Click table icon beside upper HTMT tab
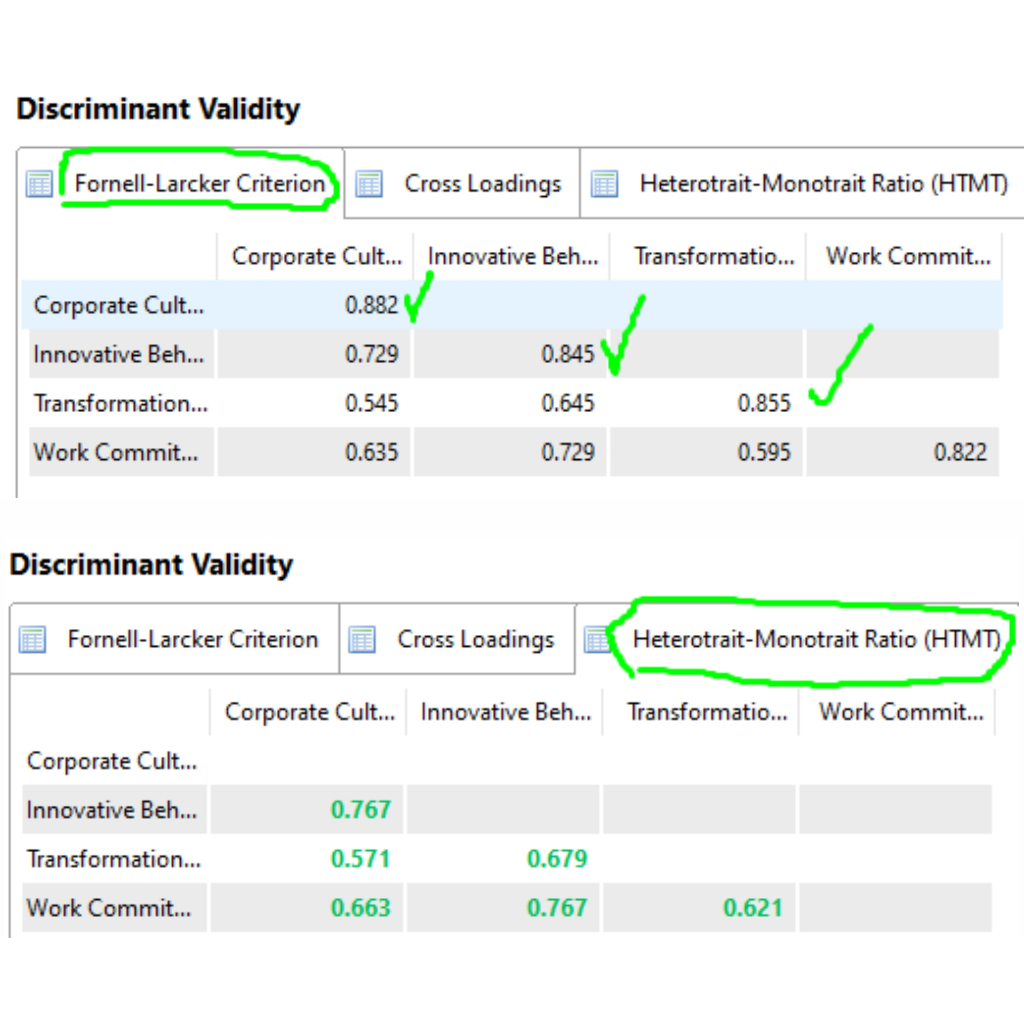This screenshot has width=1024, height=1024. click(604, 184)
